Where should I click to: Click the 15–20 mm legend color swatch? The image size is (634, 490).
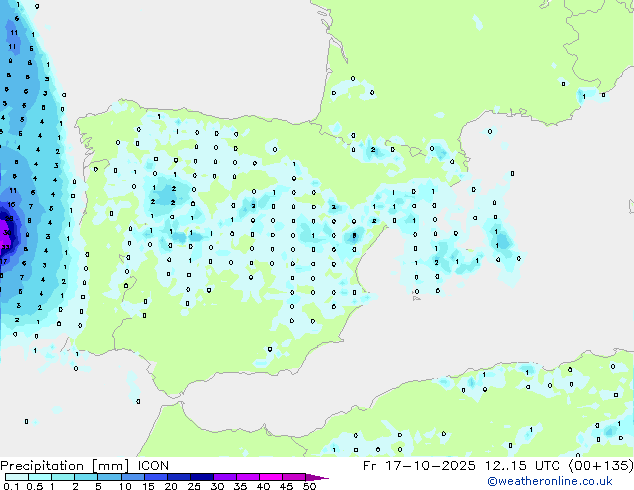pos(155,477)
